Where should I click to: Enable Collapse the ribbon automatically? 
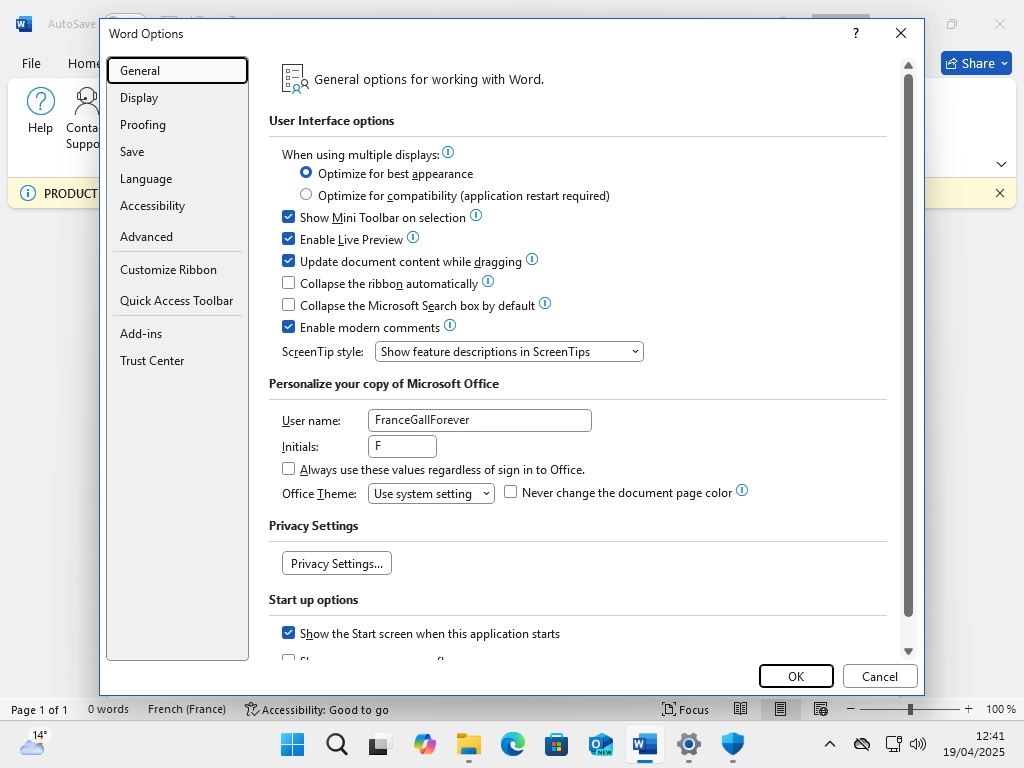click(x=289, y=283)
